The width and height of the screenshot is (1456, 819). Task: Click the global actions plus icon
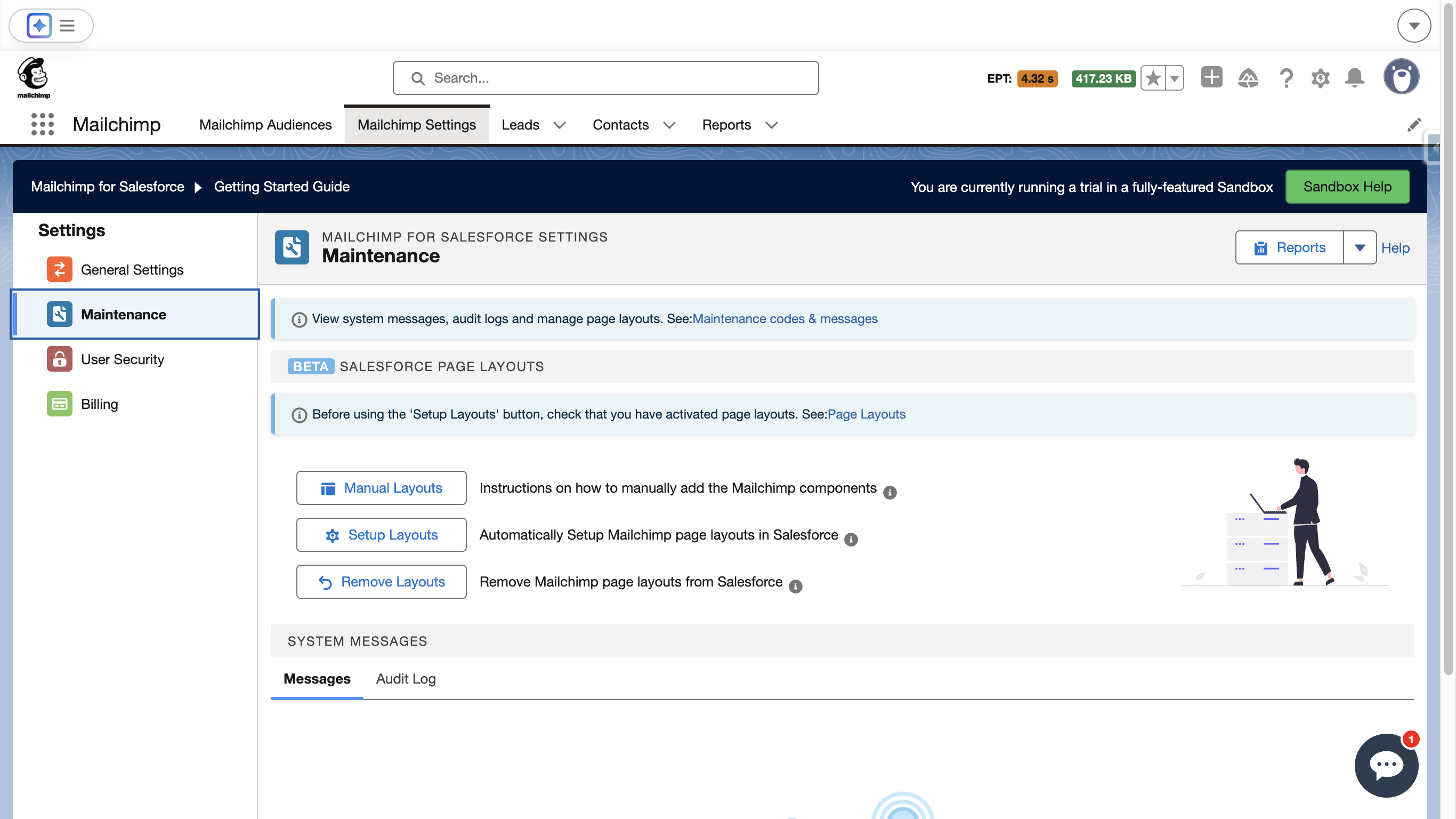click(1211, 77)
